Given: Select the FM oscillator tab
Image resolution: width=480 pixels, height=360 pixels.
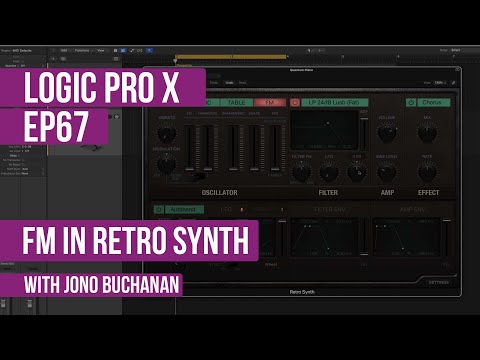Looking at the screenshot, I should (x=270, y=102).
